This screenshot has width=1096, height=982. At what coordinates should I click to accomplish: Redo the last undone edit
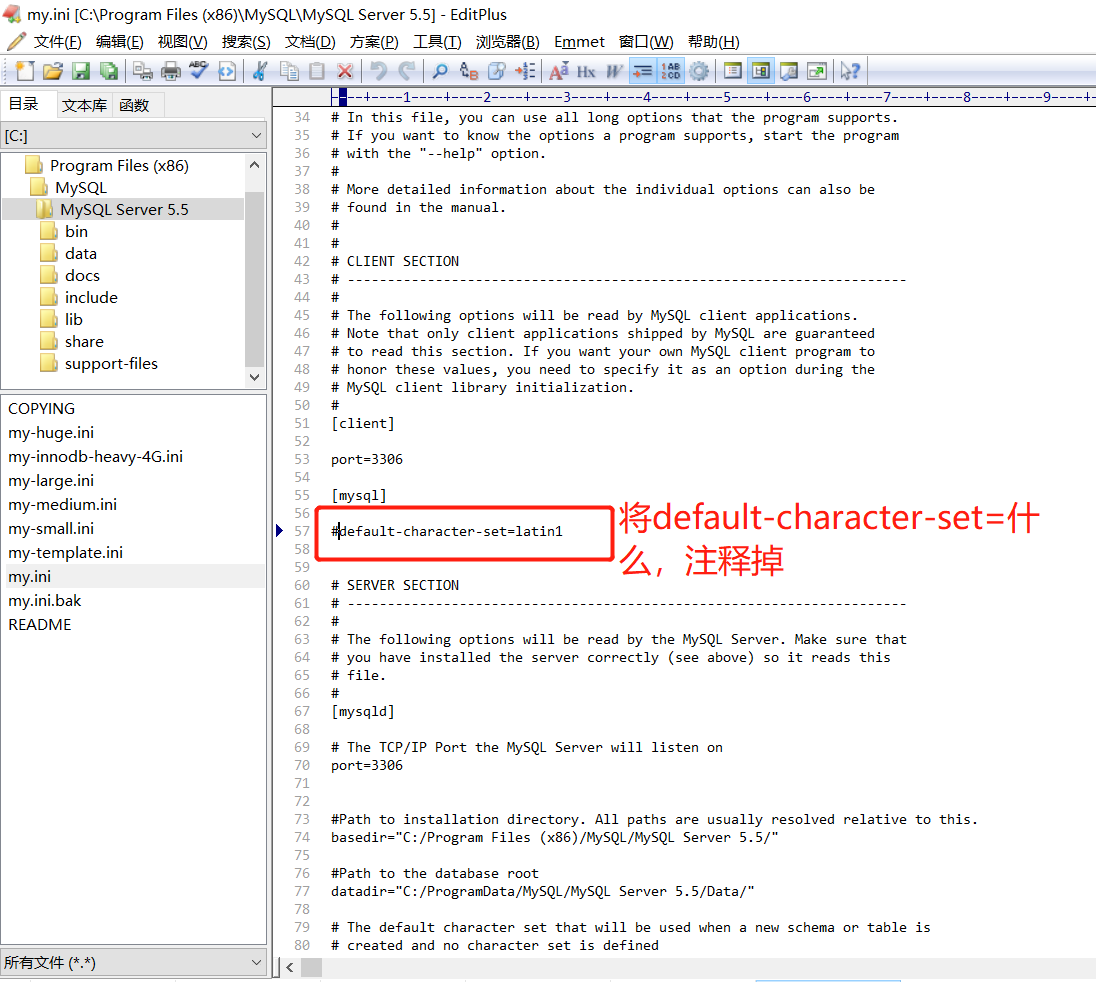pos(406,71)
